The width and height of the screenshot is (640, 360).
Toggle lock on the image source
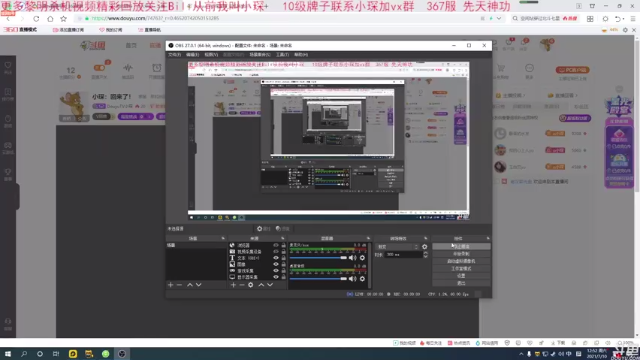click(x=283, y=264)
